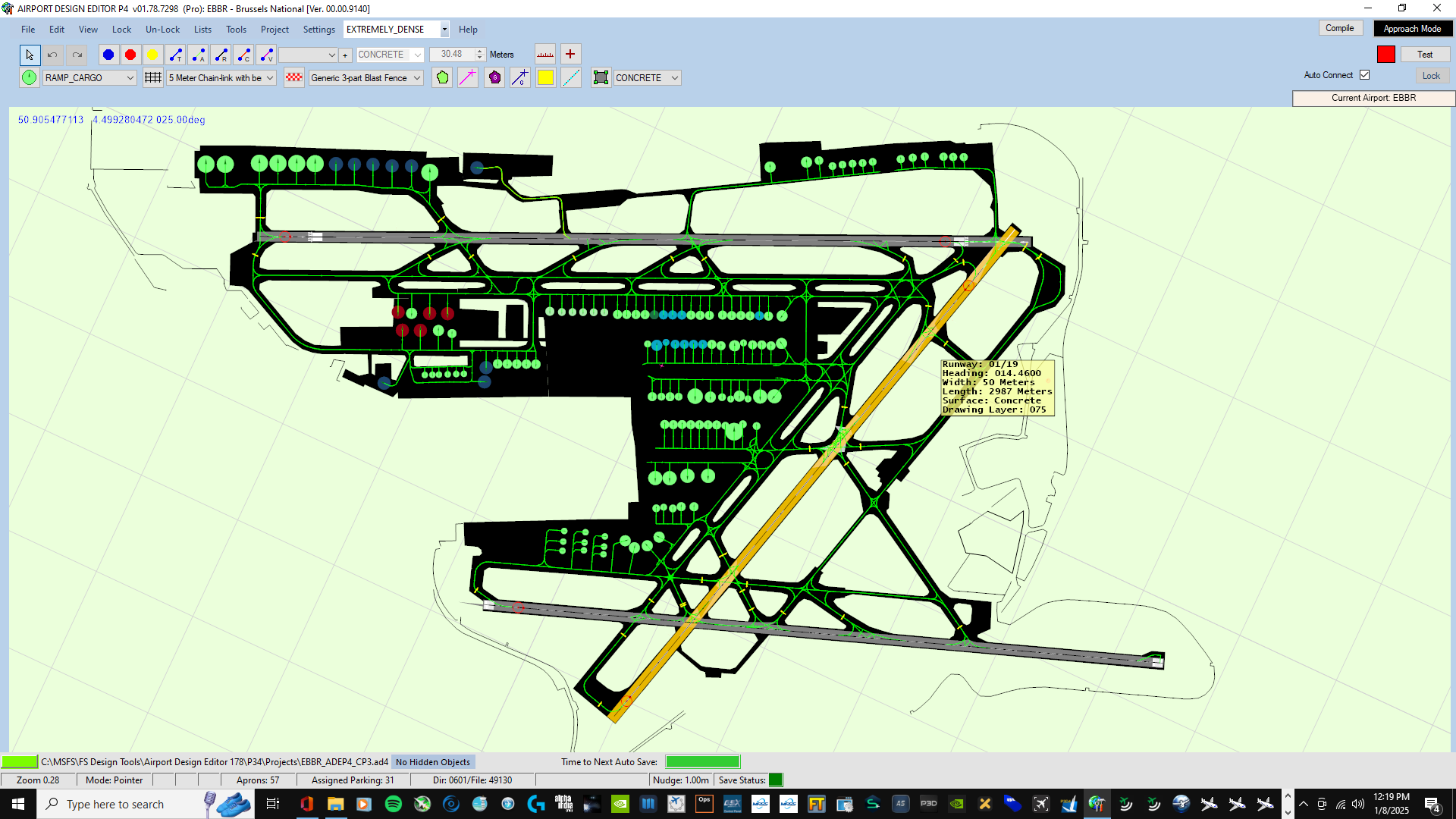Expand the EXTREMELY_DENSE density dropdown
This screenshot has height=819, width=1456.
(444, 30)
